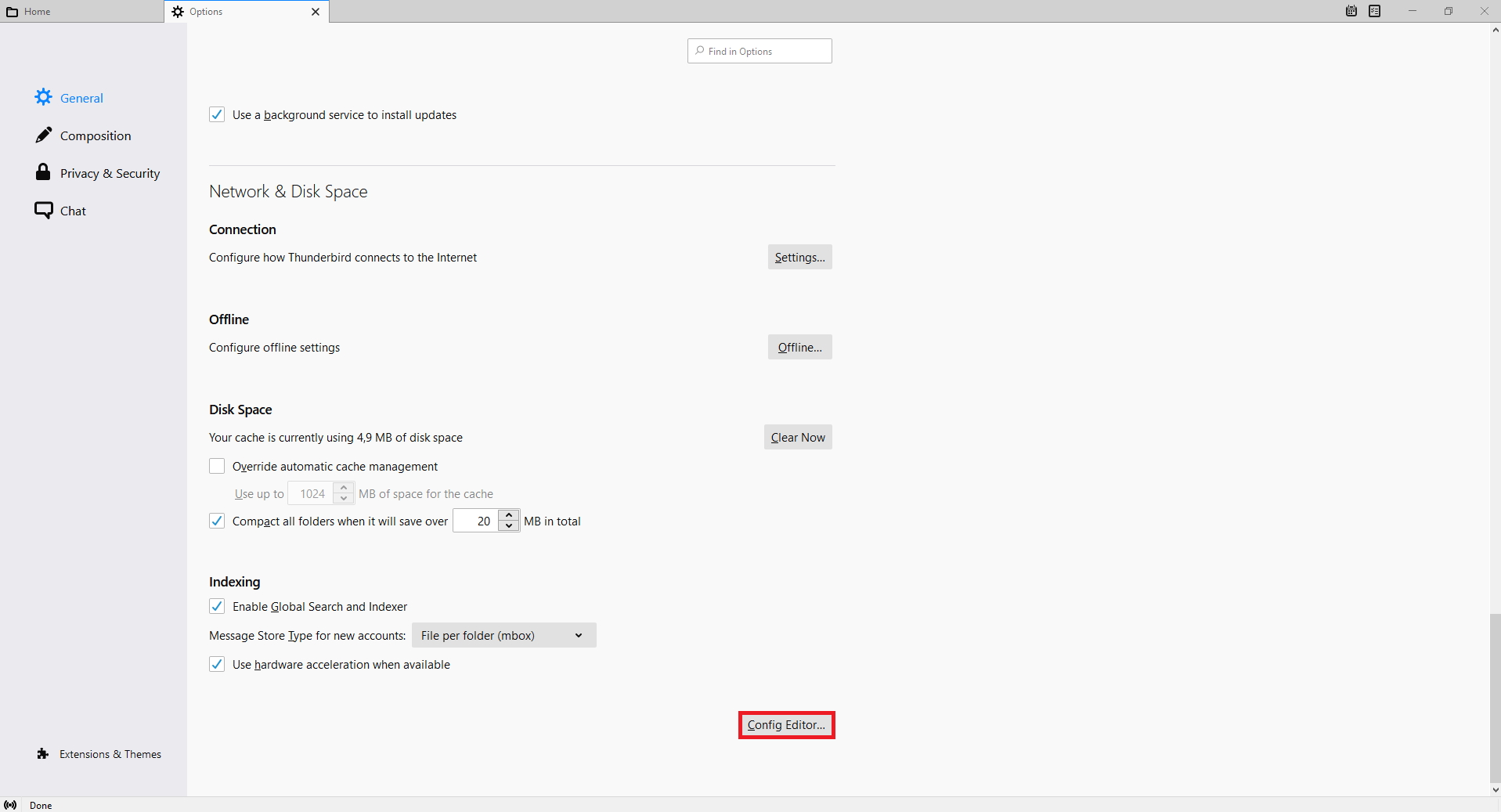Open the Tasks icon in title bar
This screenshot has height=812, width=1501.
coord(1375,11)
